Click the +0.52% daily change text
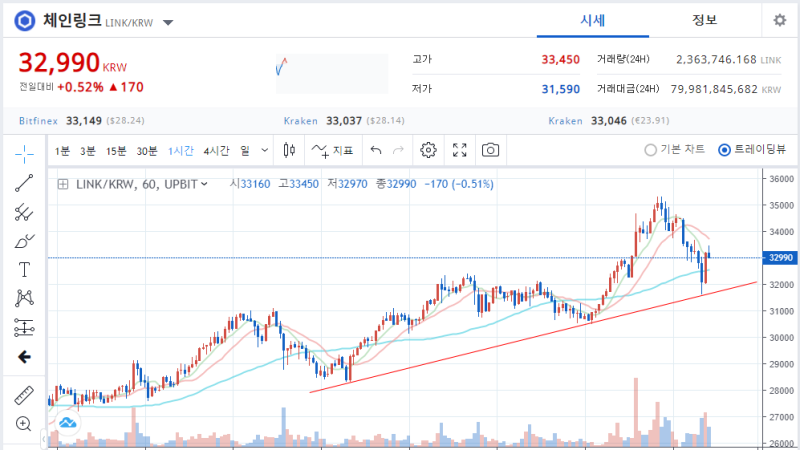Viewport: 800px width, 450px height. [80, 87]
